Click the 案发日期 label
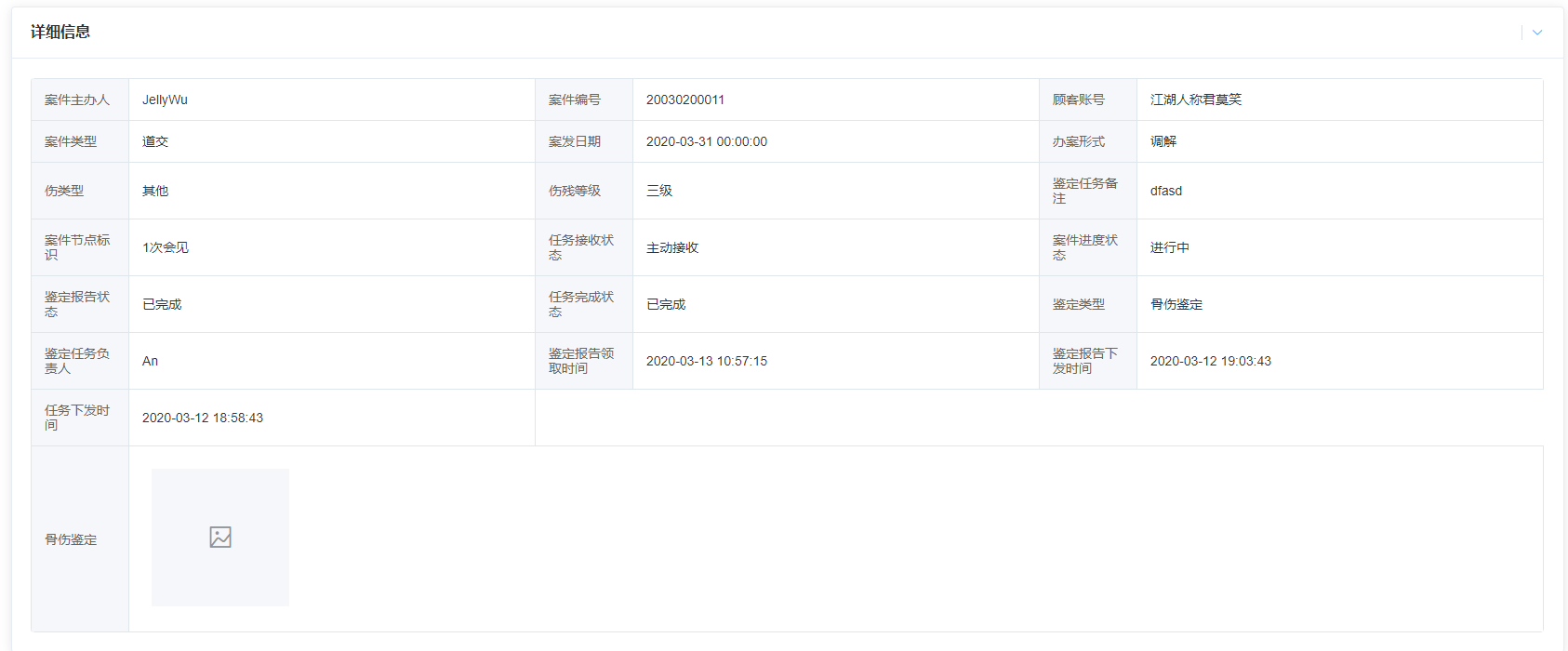Viewport: 1568px width, 651px height. (575, 141)
